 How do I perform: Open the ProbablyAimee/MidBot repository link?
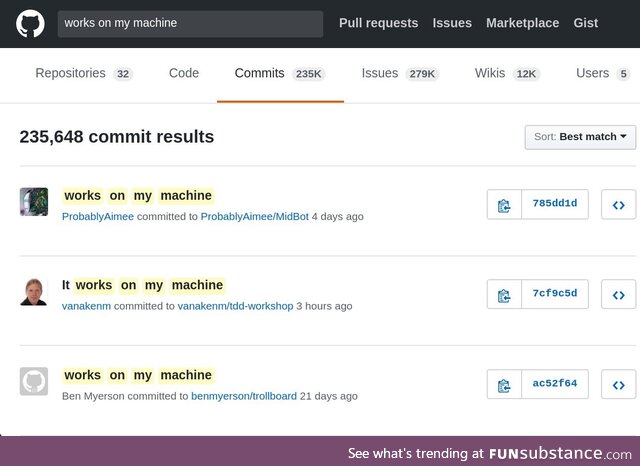255,217
